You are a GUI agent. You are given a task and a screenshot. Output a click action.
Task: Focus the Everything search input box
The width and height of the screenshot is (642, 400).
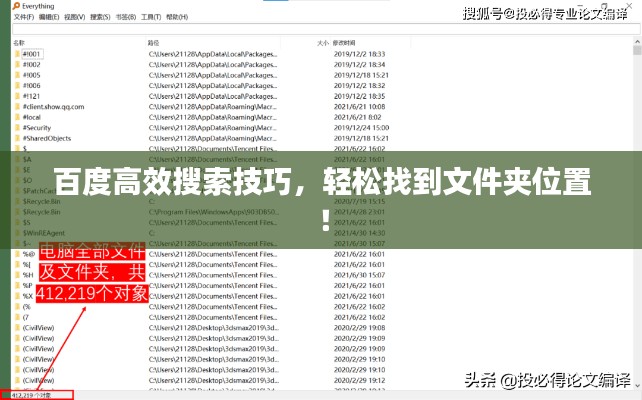coord(326,29)
